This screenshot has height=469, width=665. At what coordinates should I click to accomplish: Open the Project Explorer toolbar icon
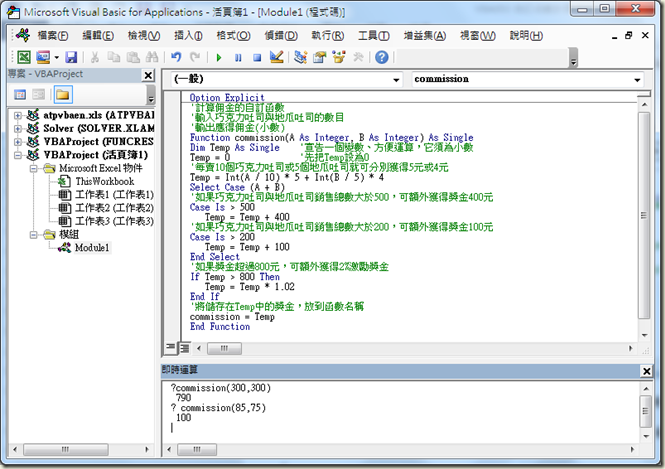point(301,57)
